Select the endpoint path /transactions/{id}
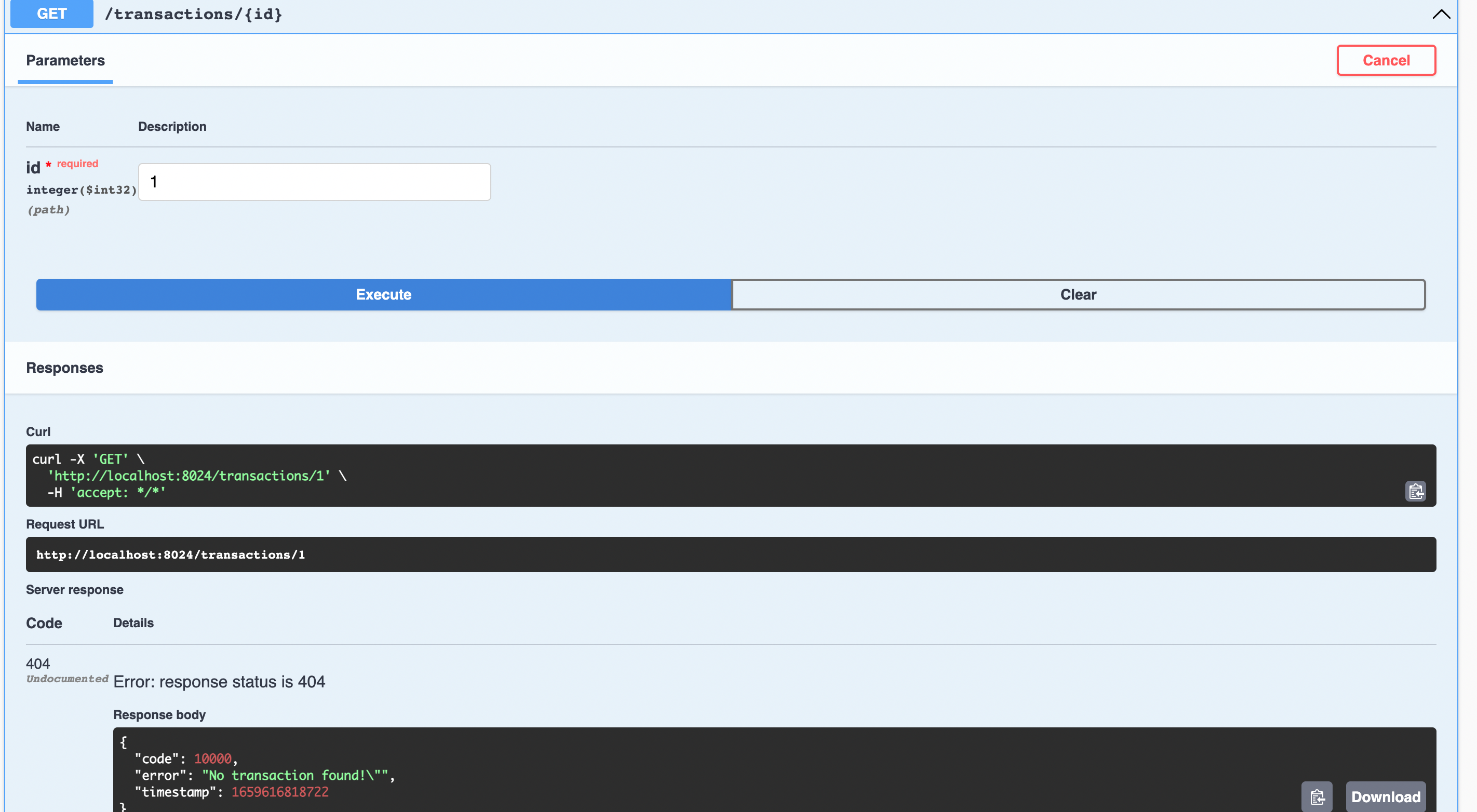The height and width of the screenshot is (812, 1477). (x=193, y=13)
